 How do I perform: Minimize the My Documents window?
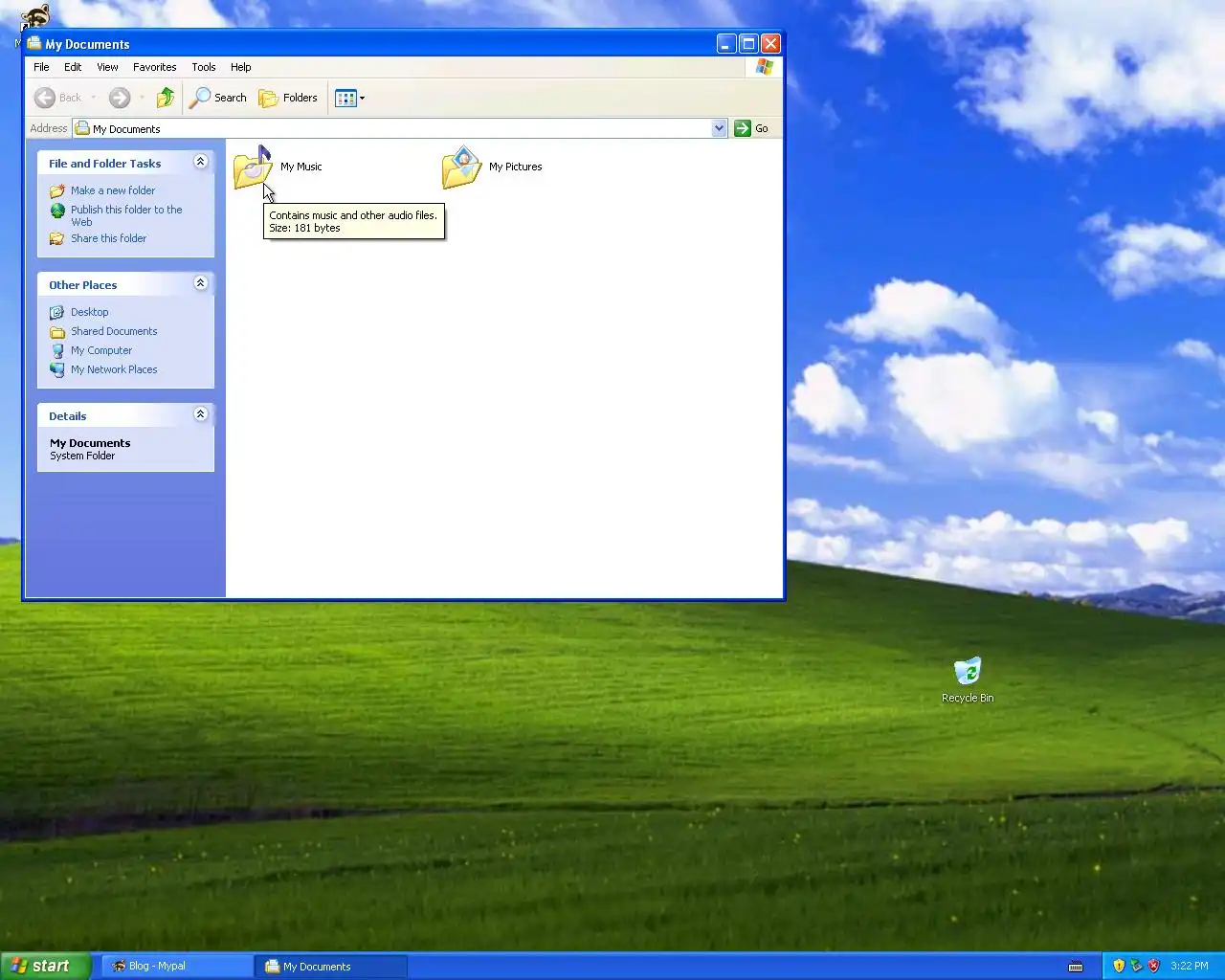point(726,43)
